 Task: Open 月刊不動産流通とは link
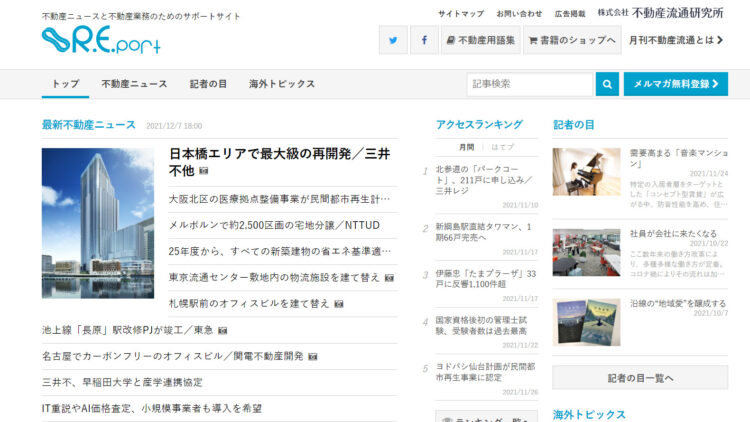[675, 40]
